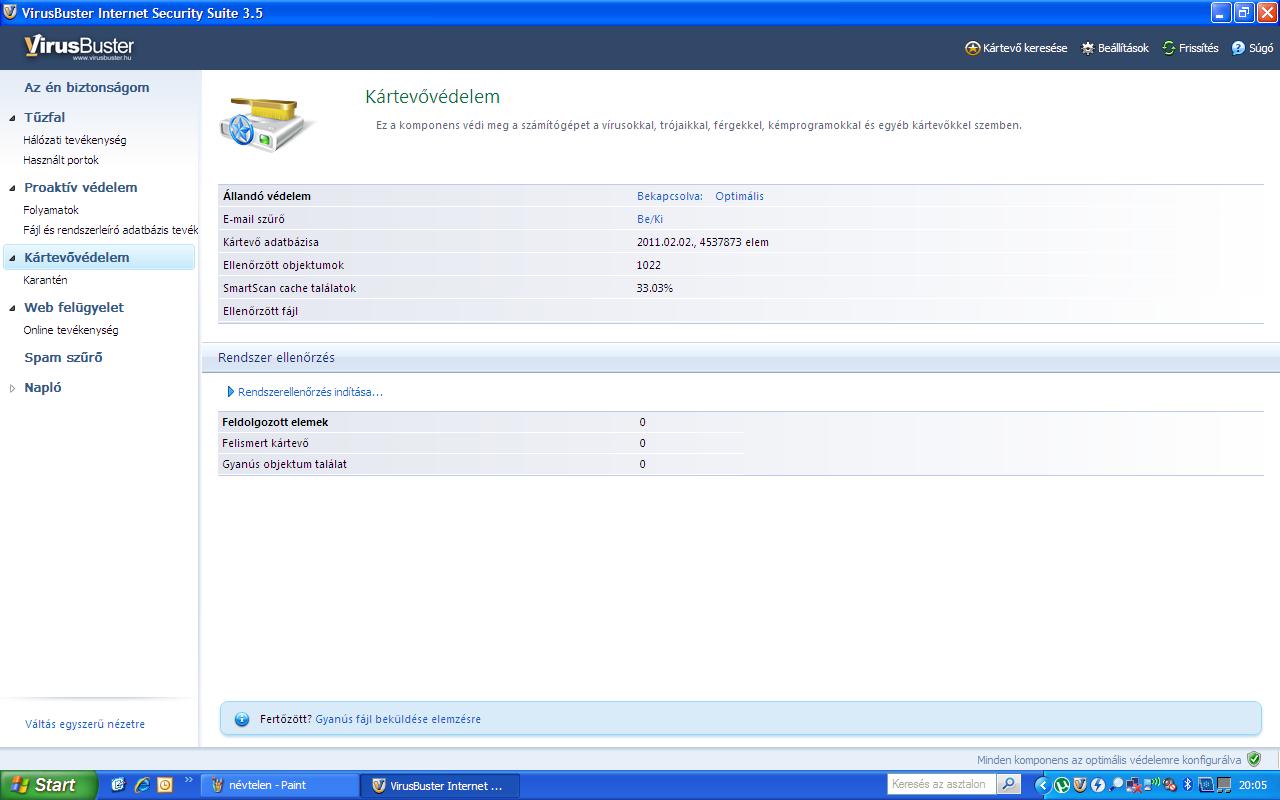Click the Start button
The height and width of the screenshot is (800, 1280).
(x=49, y=785)
